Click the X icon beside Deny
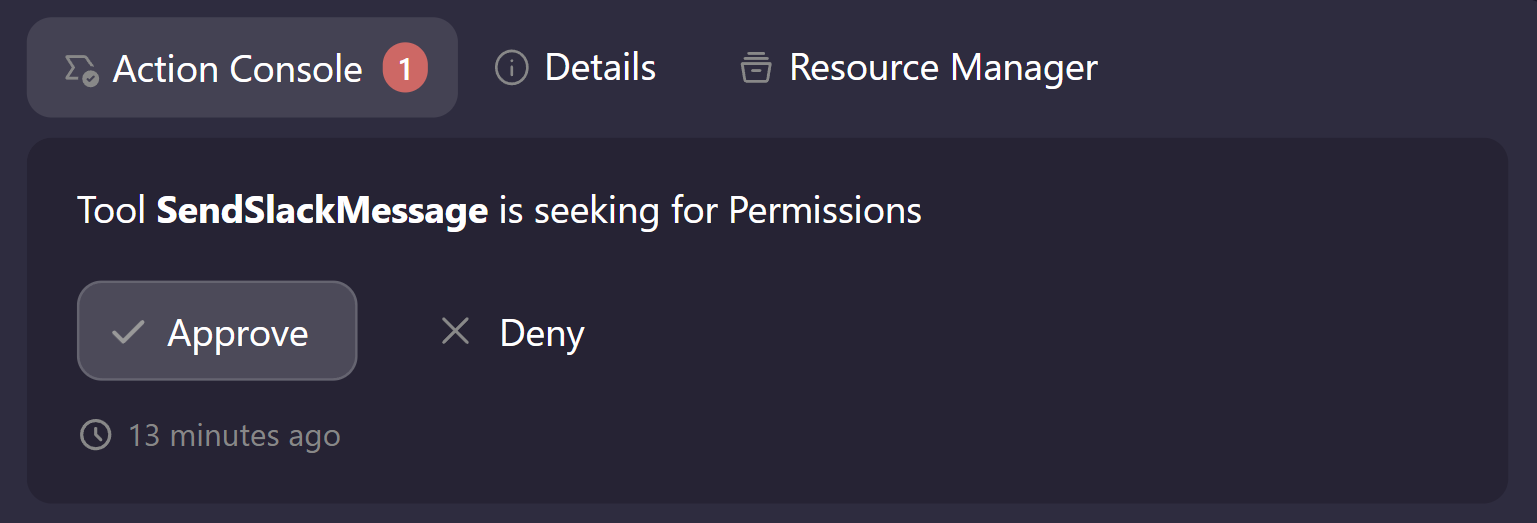The image size is (1537, 523). pyautogui.click(x=455, y=331)
